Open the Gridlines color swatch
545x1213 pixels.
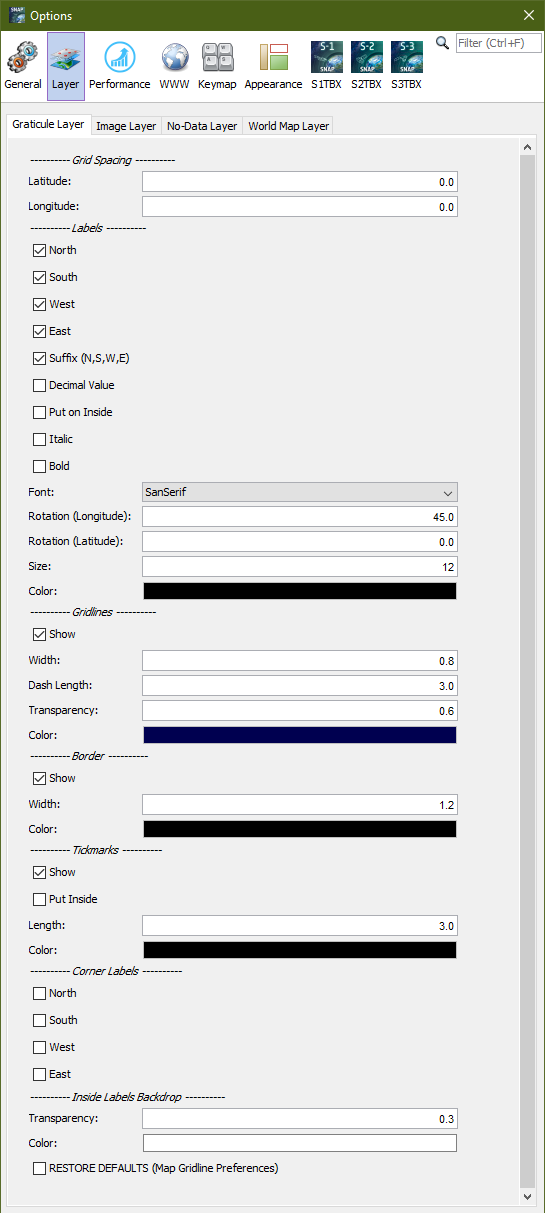[300, 735]
